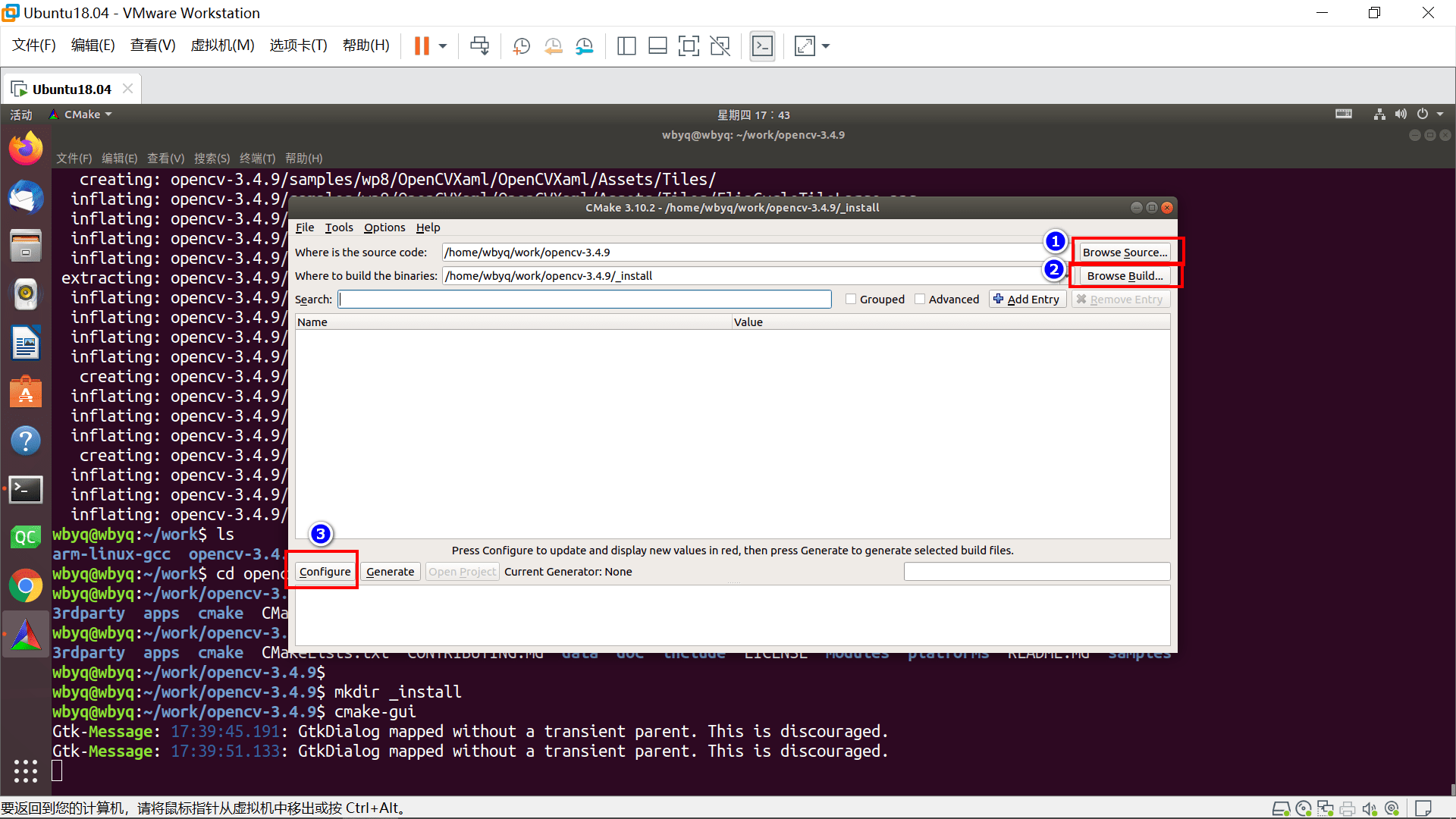Click Browse Source button
The width and height of the screenshot is (1456, 819).
point(1125,253)
